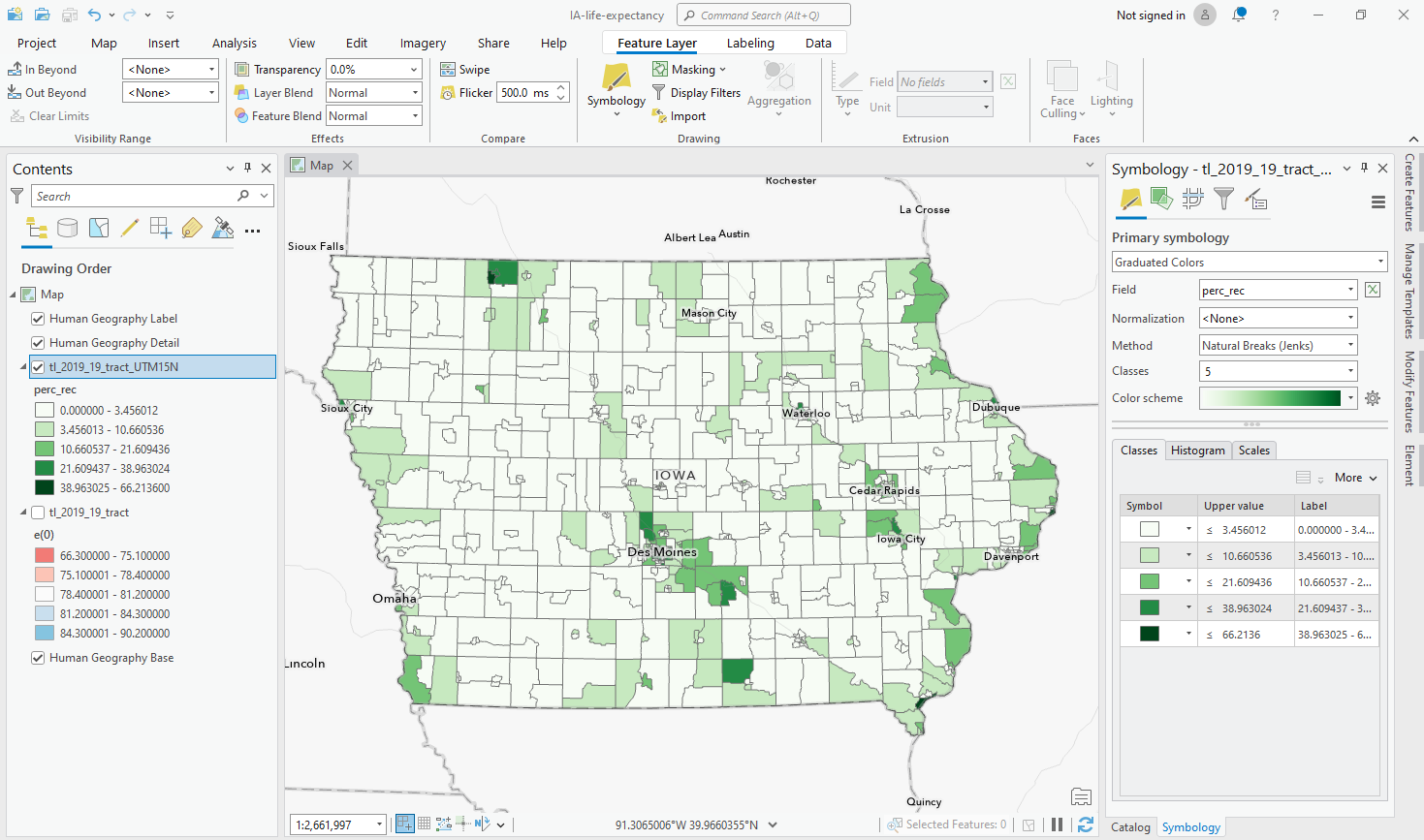Open color scheme gear options

pos(1373,398)
